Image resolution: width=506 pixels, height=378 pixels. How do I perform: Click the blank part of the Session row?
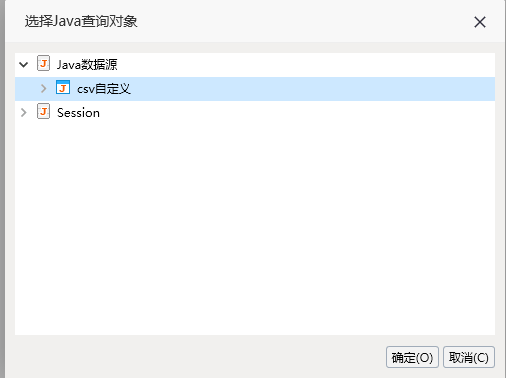[297, 113]
